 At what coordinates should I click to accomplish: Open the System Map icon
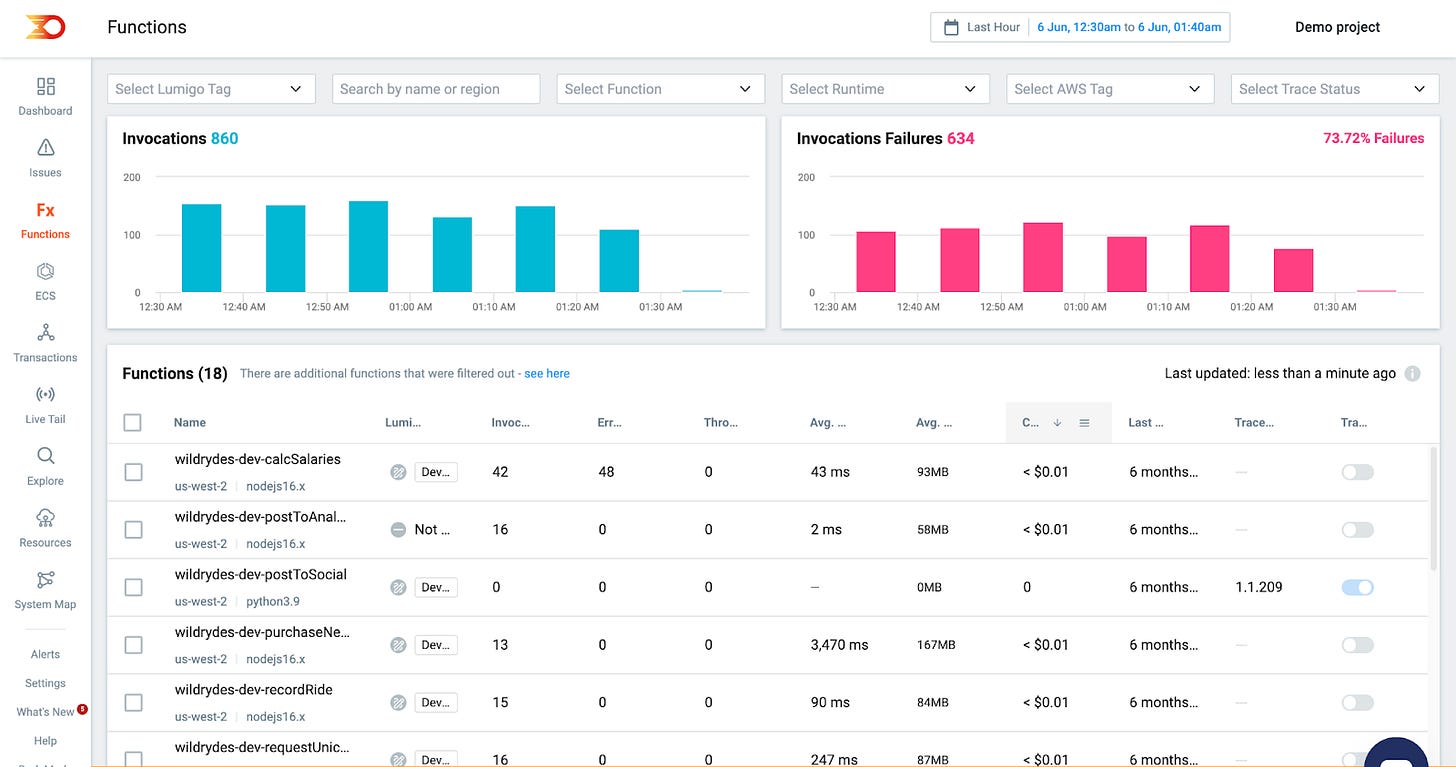tap(46, 580)
